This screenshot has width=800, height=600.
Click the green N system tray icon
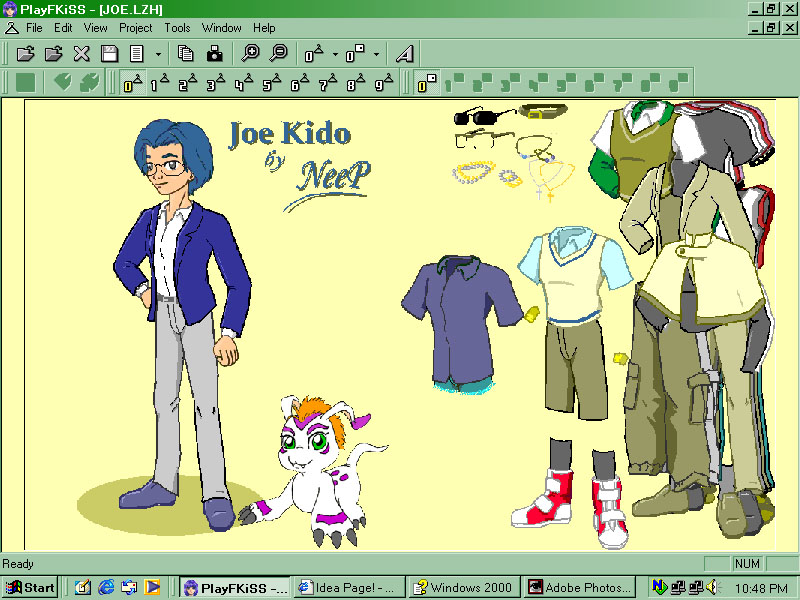[x=659, y=587]
